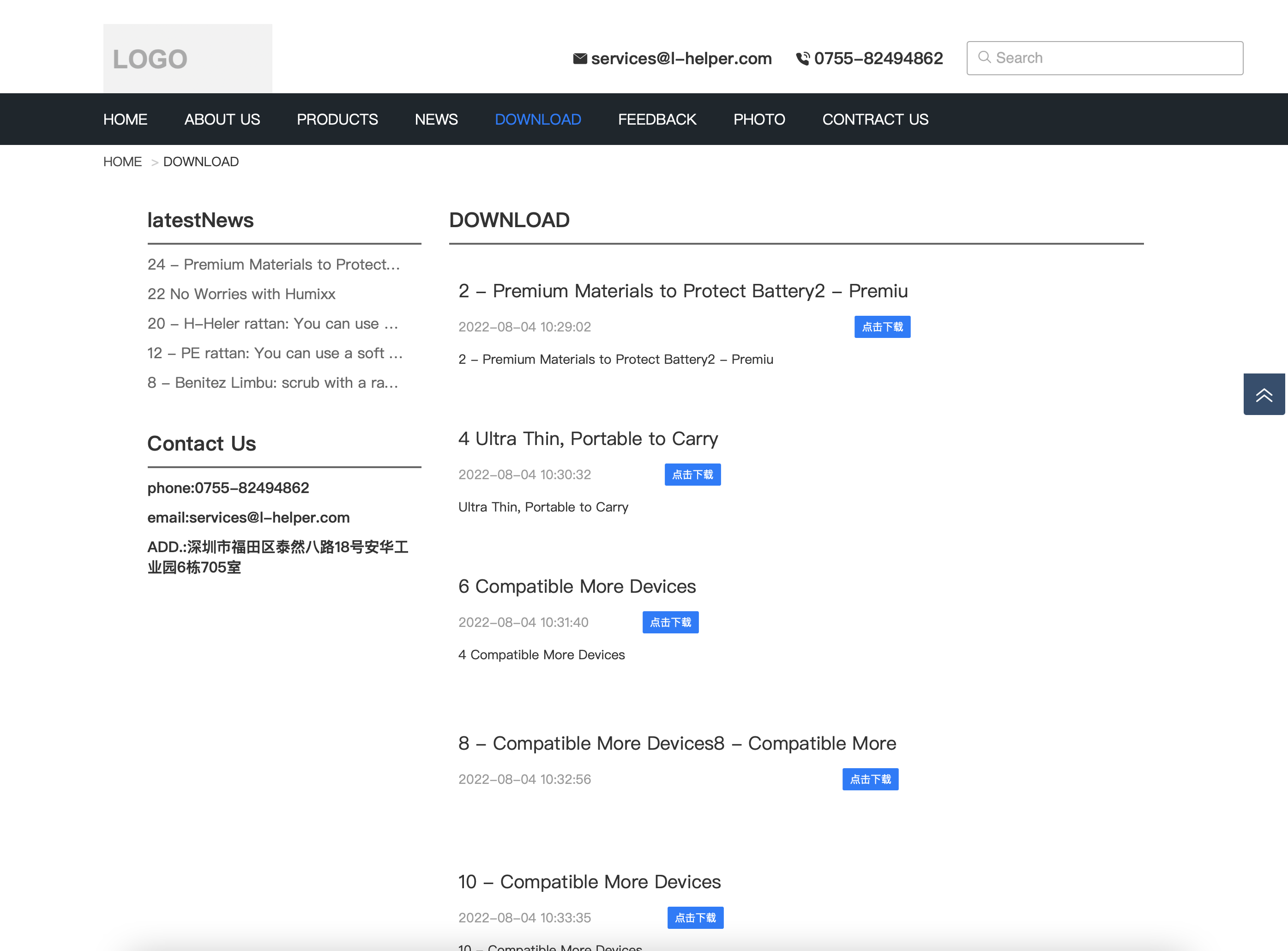The width and height of the screenshot is (1288, 951).
Task: Click HOME in the breadcrumb trail
Action: pyautogui.click(x=122, y=162)
